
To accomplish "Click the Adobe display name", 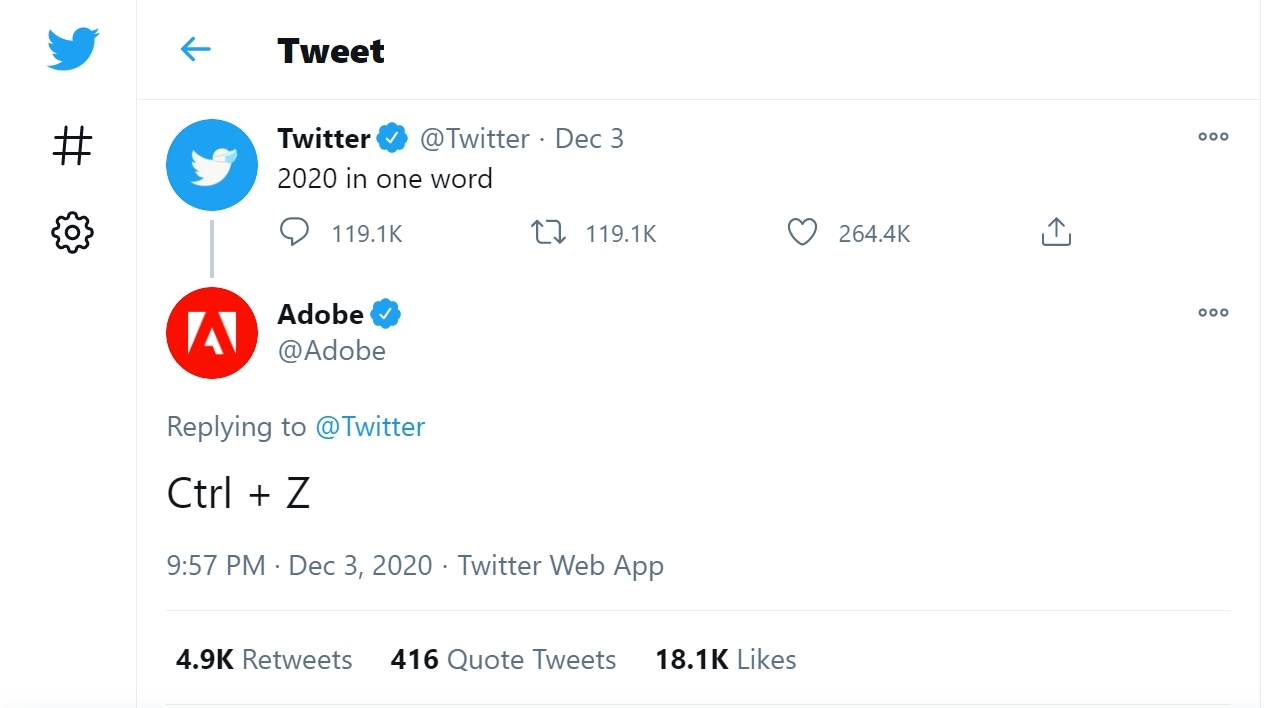I will [x=320, y=314].
